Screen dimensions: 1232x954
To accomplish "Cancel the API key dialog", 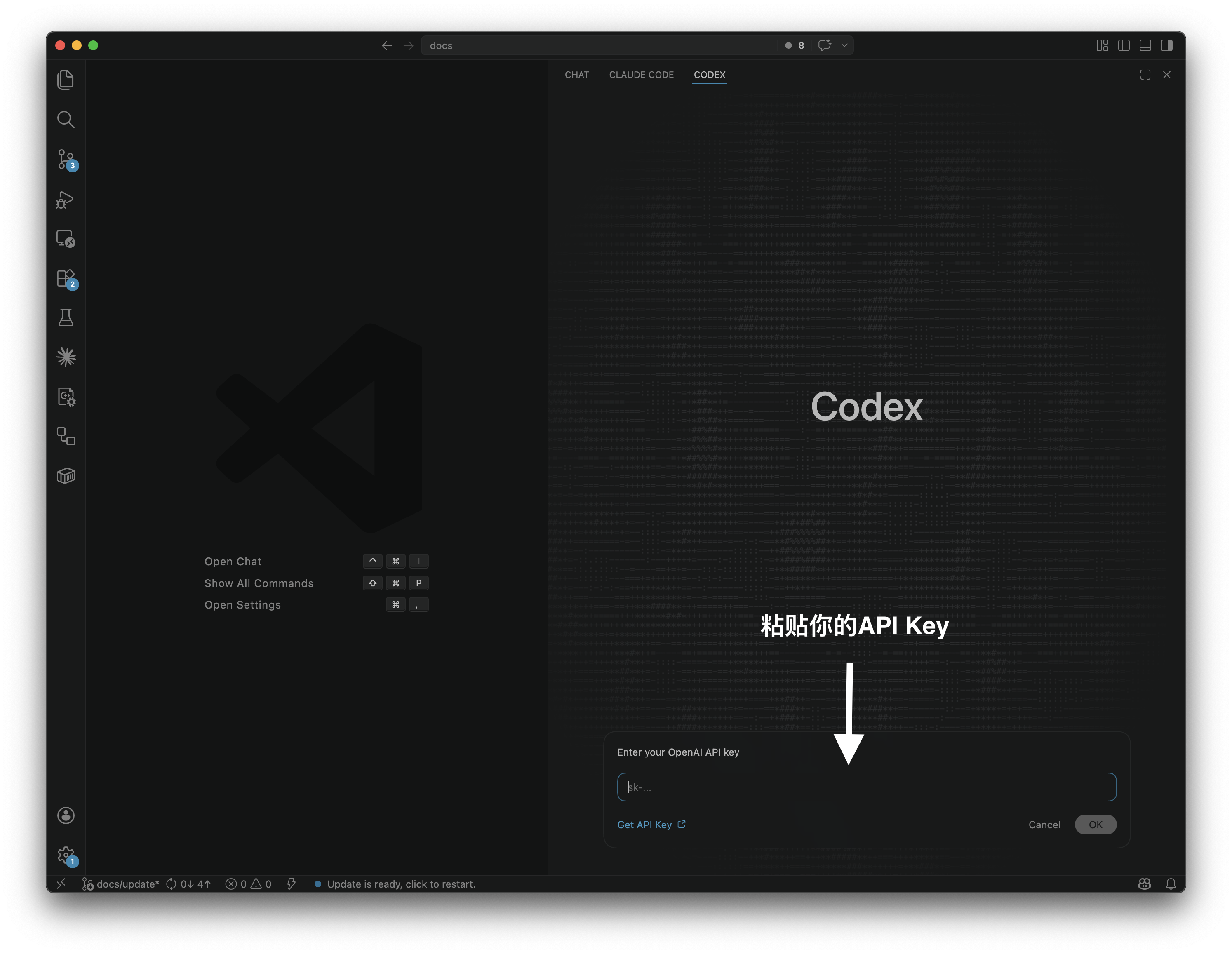I will [1044, 825].
